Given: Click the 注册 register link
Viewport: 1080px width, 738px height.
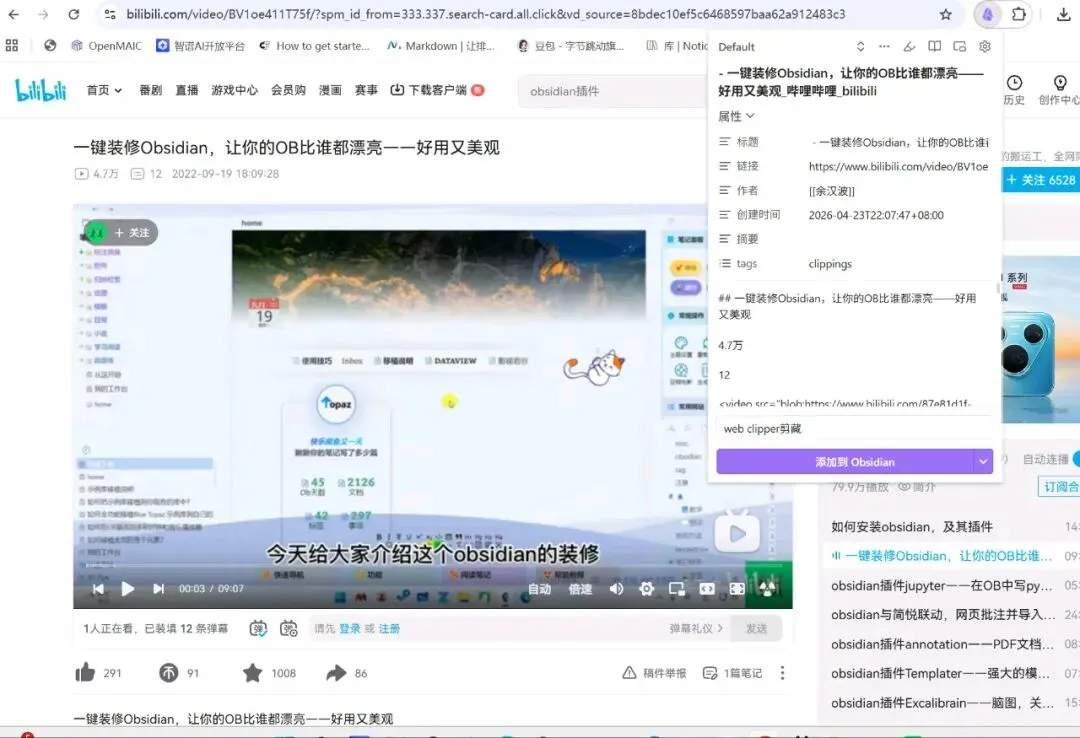Looking at the screenshot, I should [x=389, y=628].
